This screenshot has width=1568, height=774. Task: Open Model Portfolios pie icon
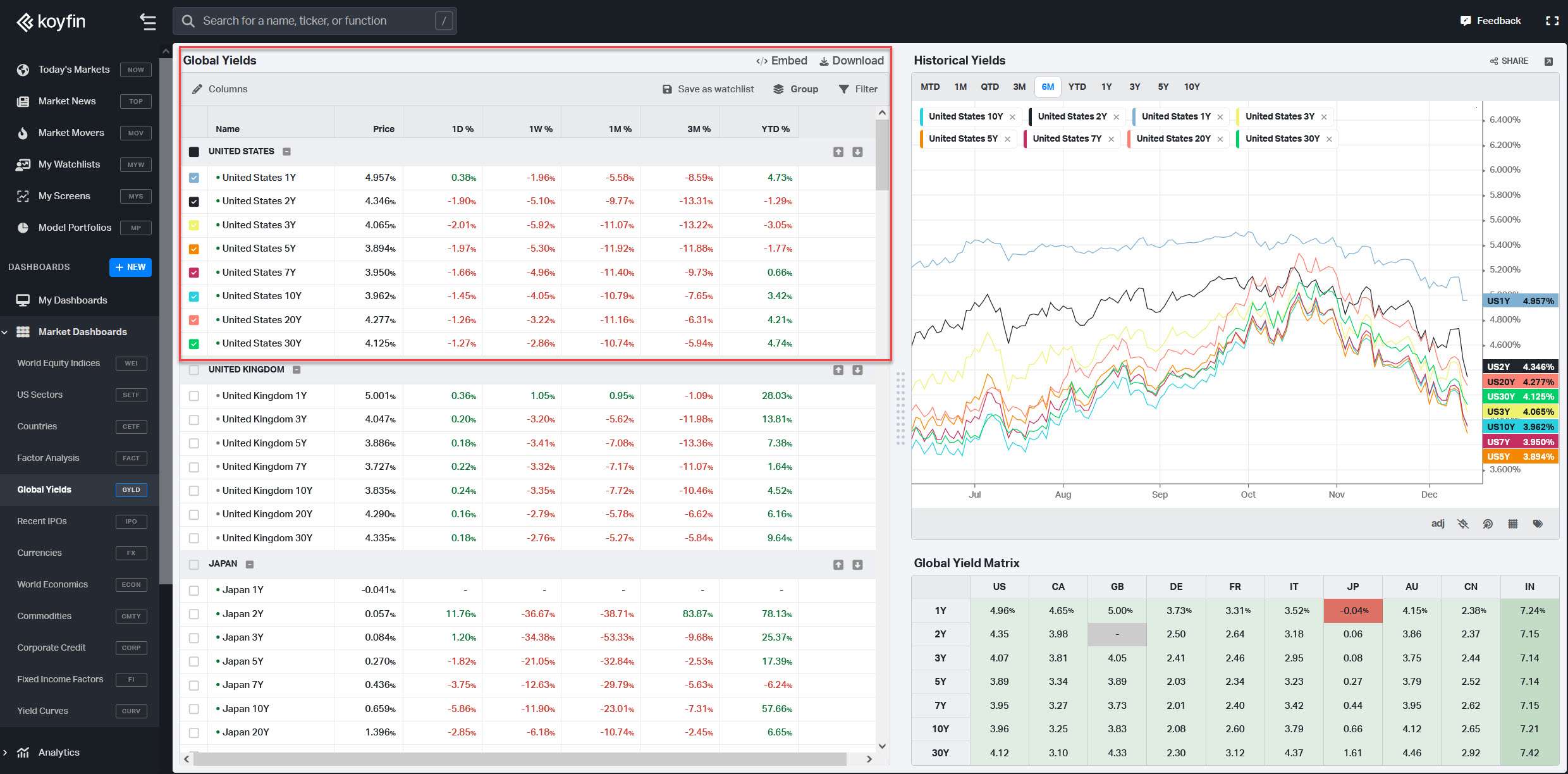(x=23, y=228)
